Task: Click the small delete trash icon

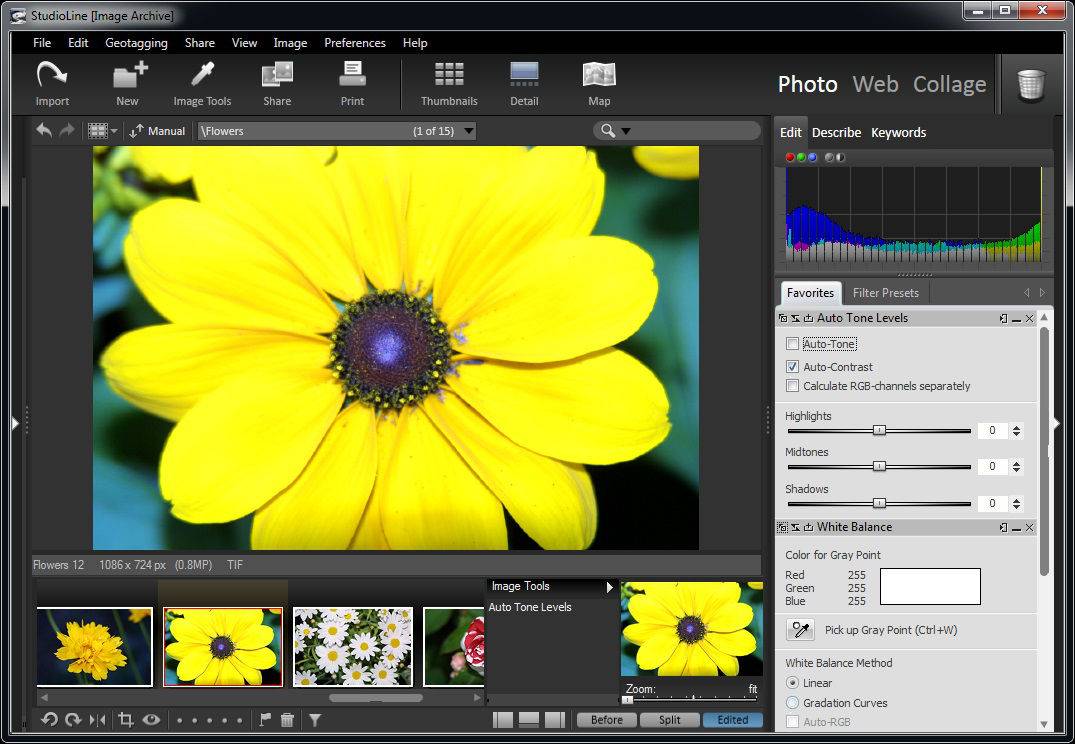Action: [288, 719]
